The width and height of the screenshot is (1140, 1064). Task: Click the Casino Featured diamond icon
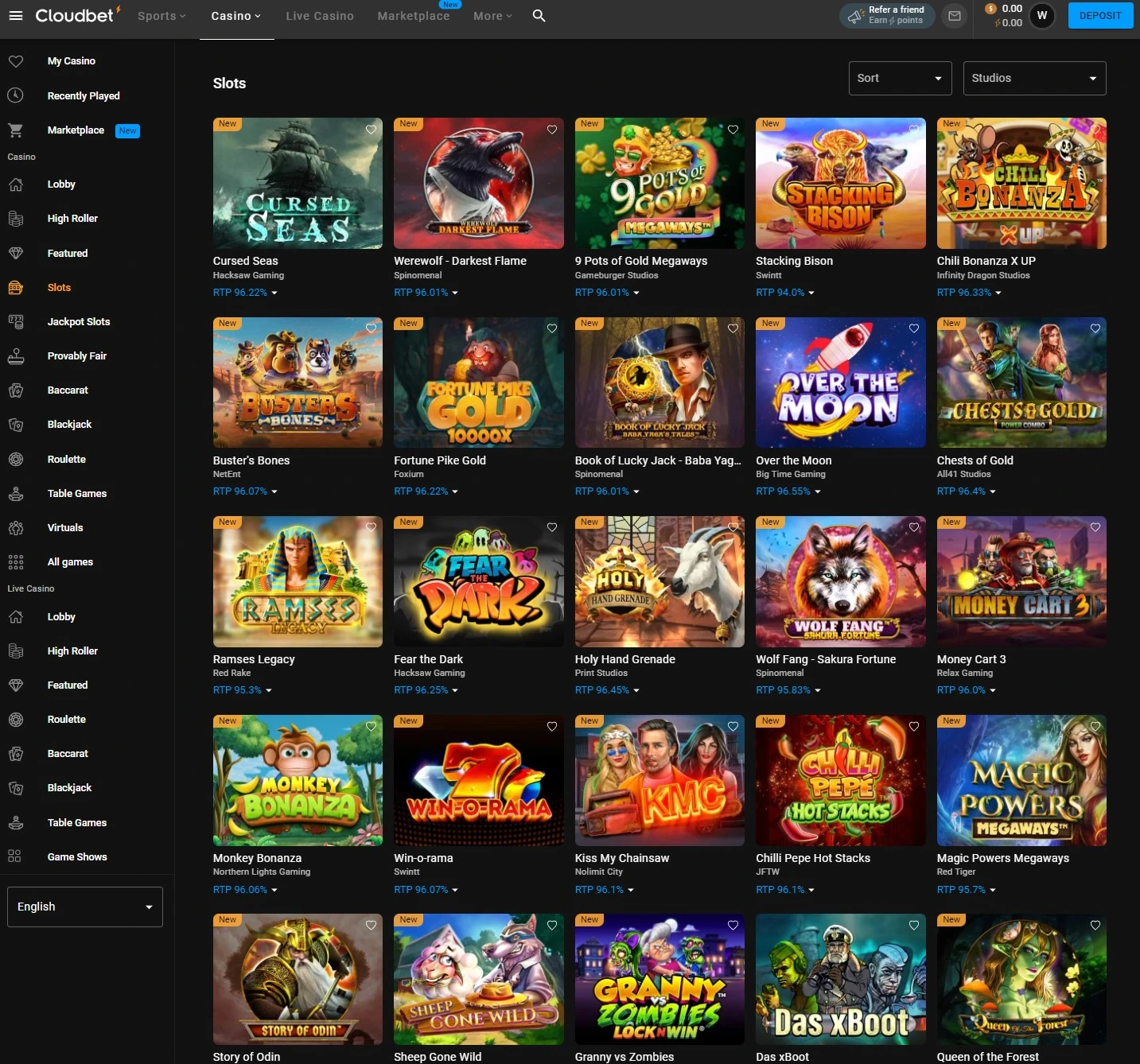click(16, 254)
